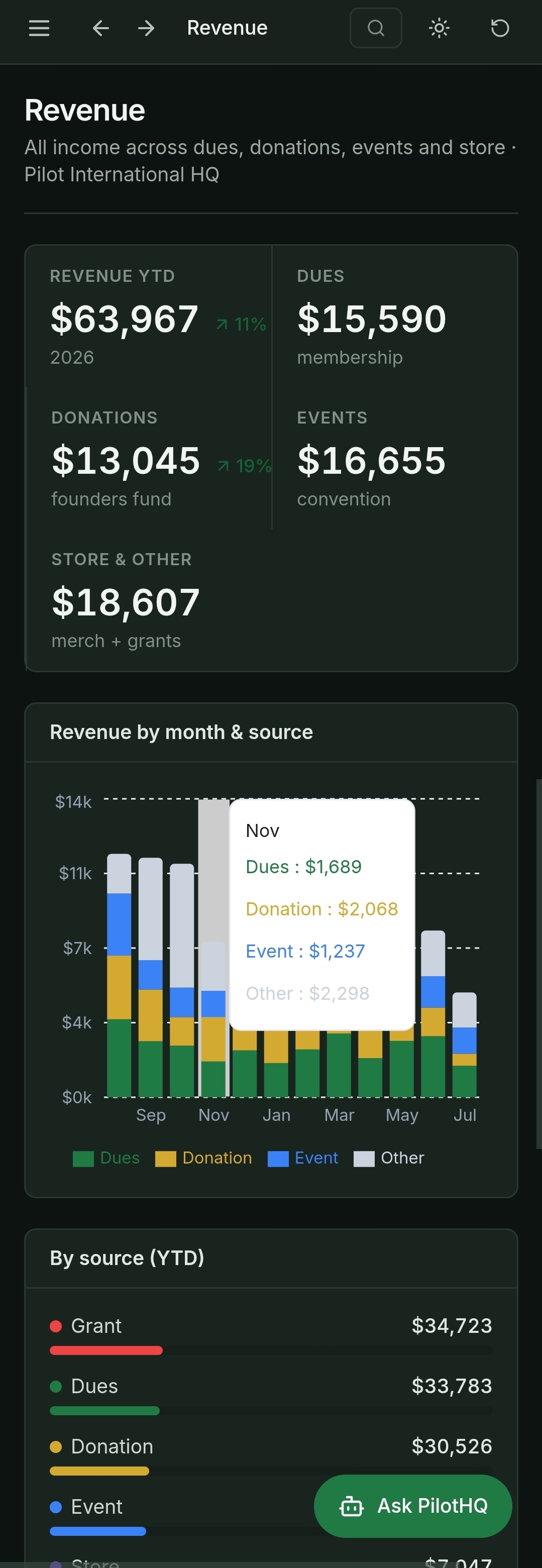542x1568 pixels.
Task: Click the blue Event progress bar
Action: pos(98,1531)
